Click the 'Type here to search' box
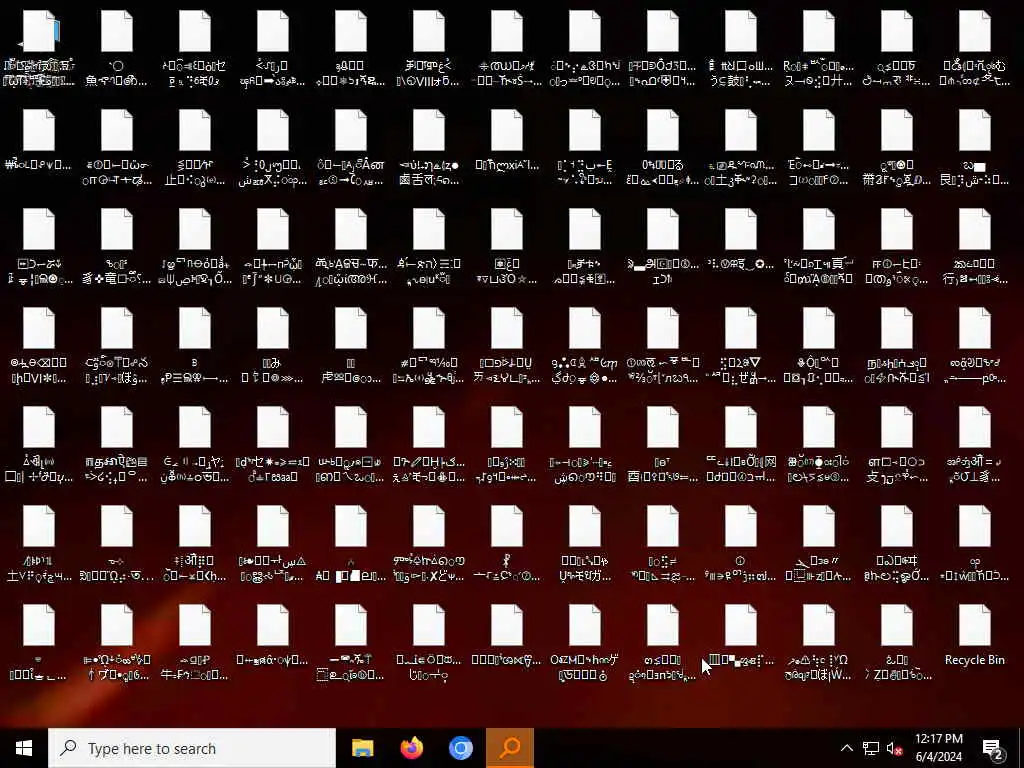 pyautogui.click(x=192, y=748)
